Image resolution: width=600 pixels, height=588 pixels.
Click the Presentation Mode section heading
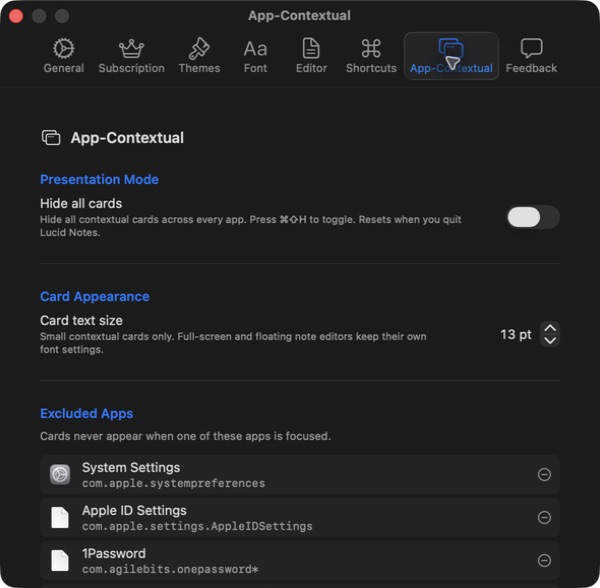tap(99, 179)
